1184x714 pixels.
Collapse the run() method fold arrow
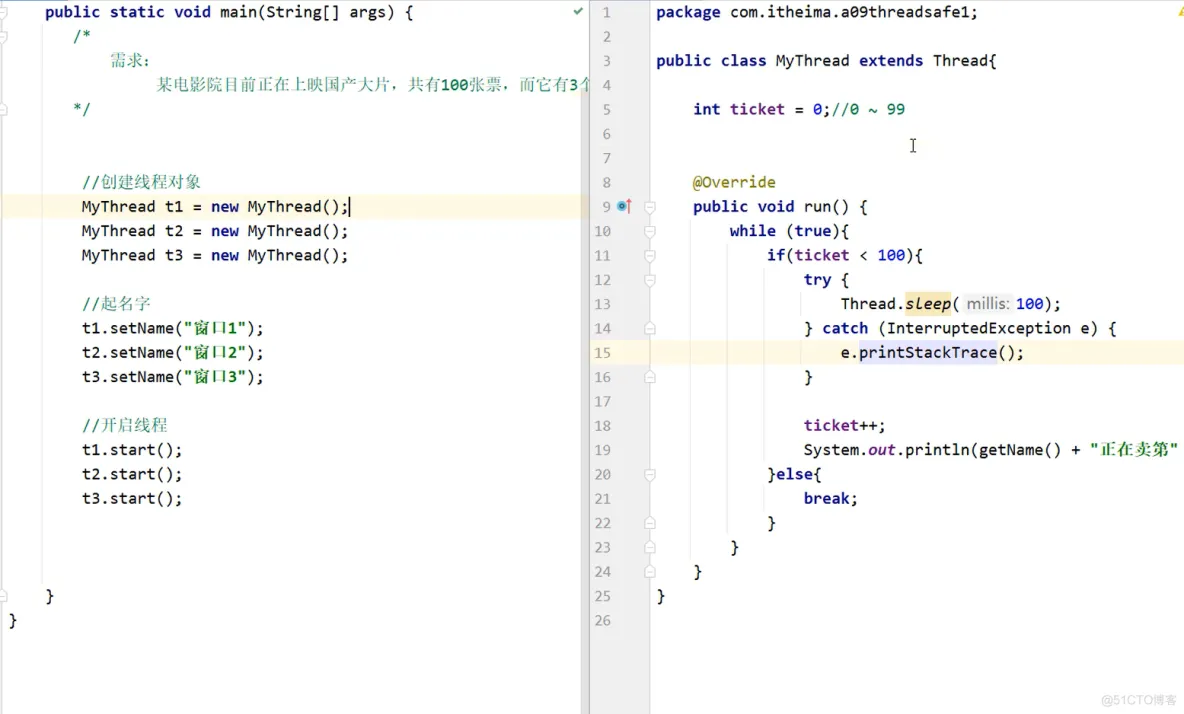(x=651, y=206)
